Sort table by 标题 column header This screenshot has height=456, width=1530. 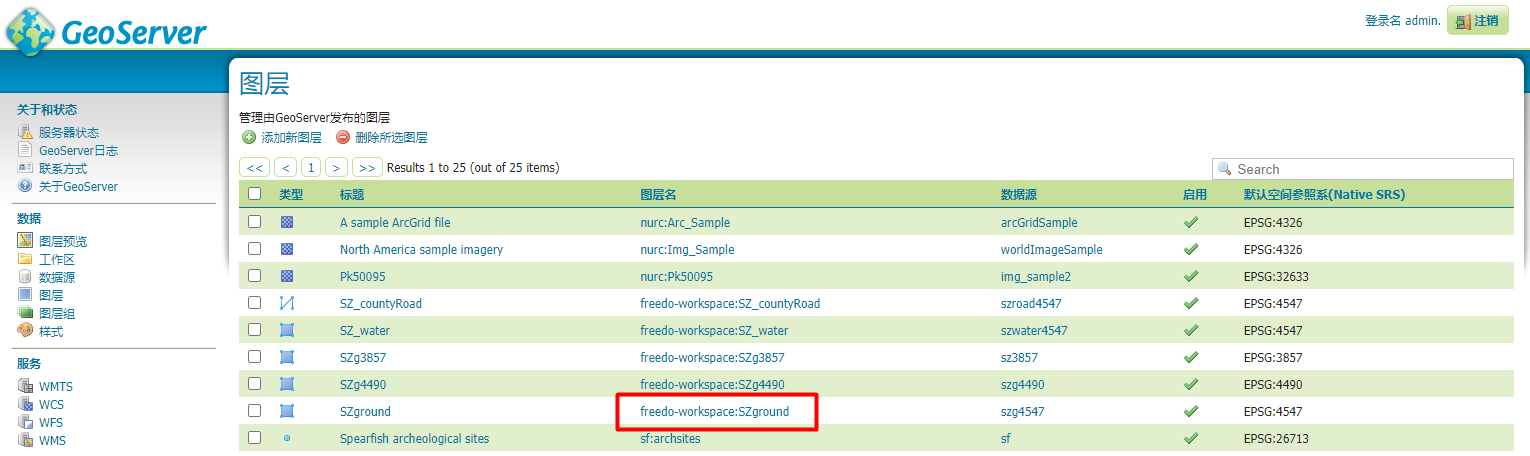(x=352, y=195)
